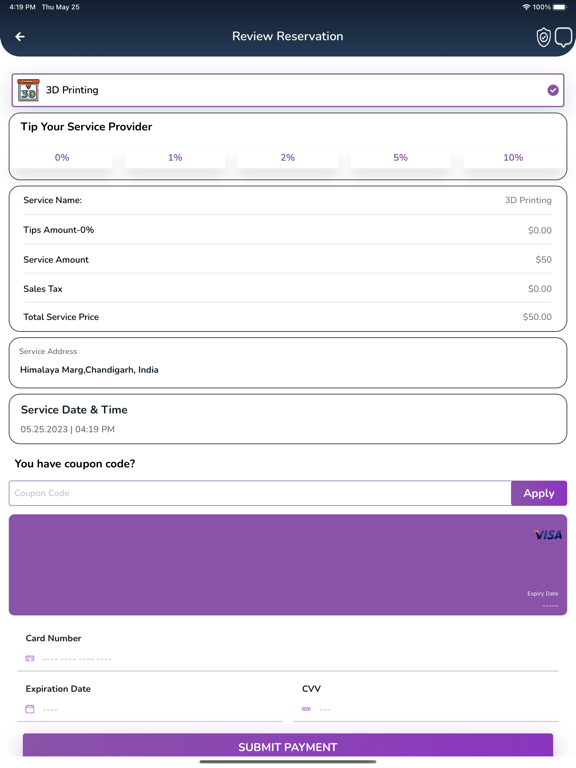Select the 1% tip option

[175, 157]
